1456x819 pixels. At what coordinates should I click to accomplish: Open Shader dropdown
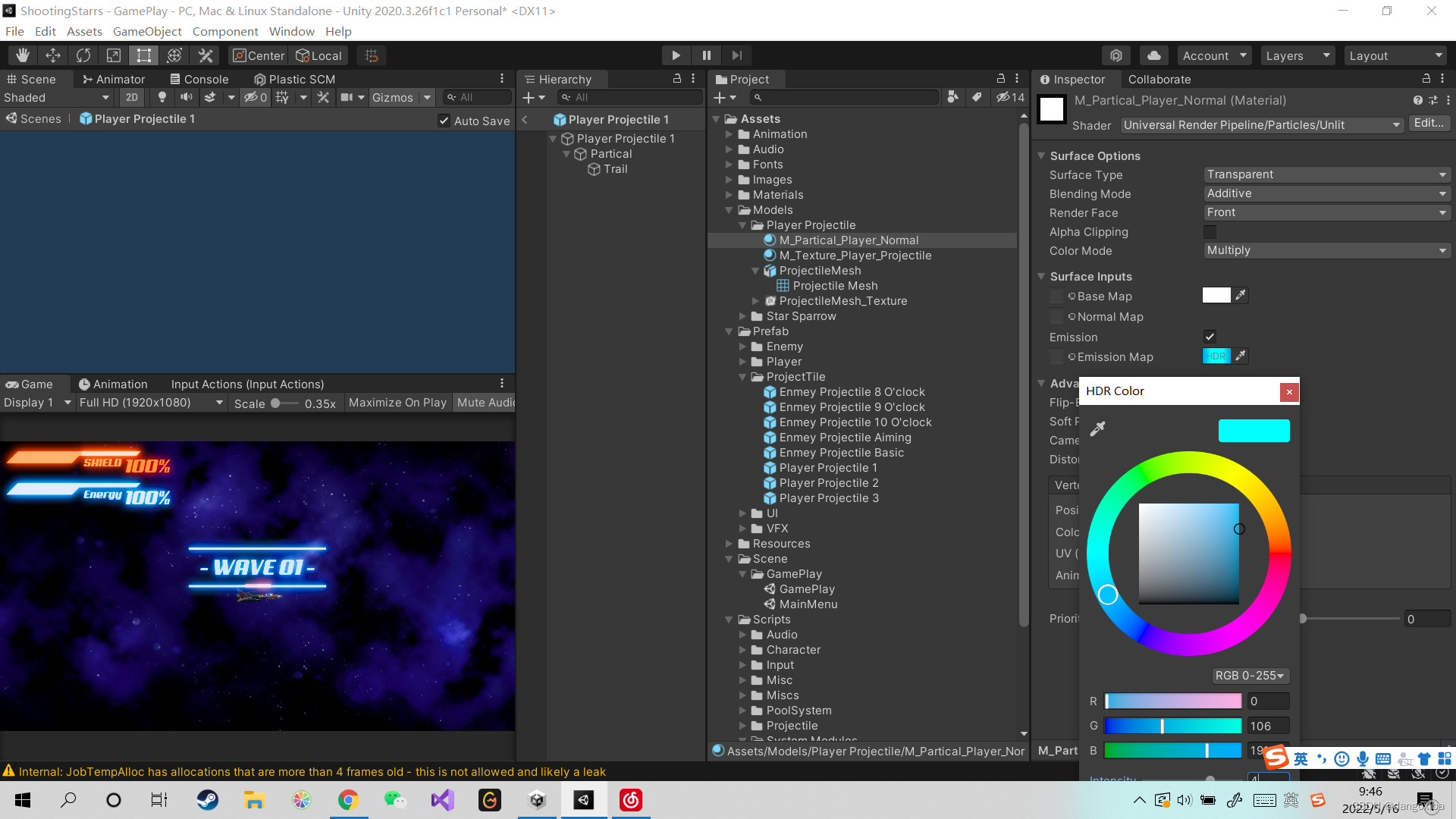(x=1262, y=125)
